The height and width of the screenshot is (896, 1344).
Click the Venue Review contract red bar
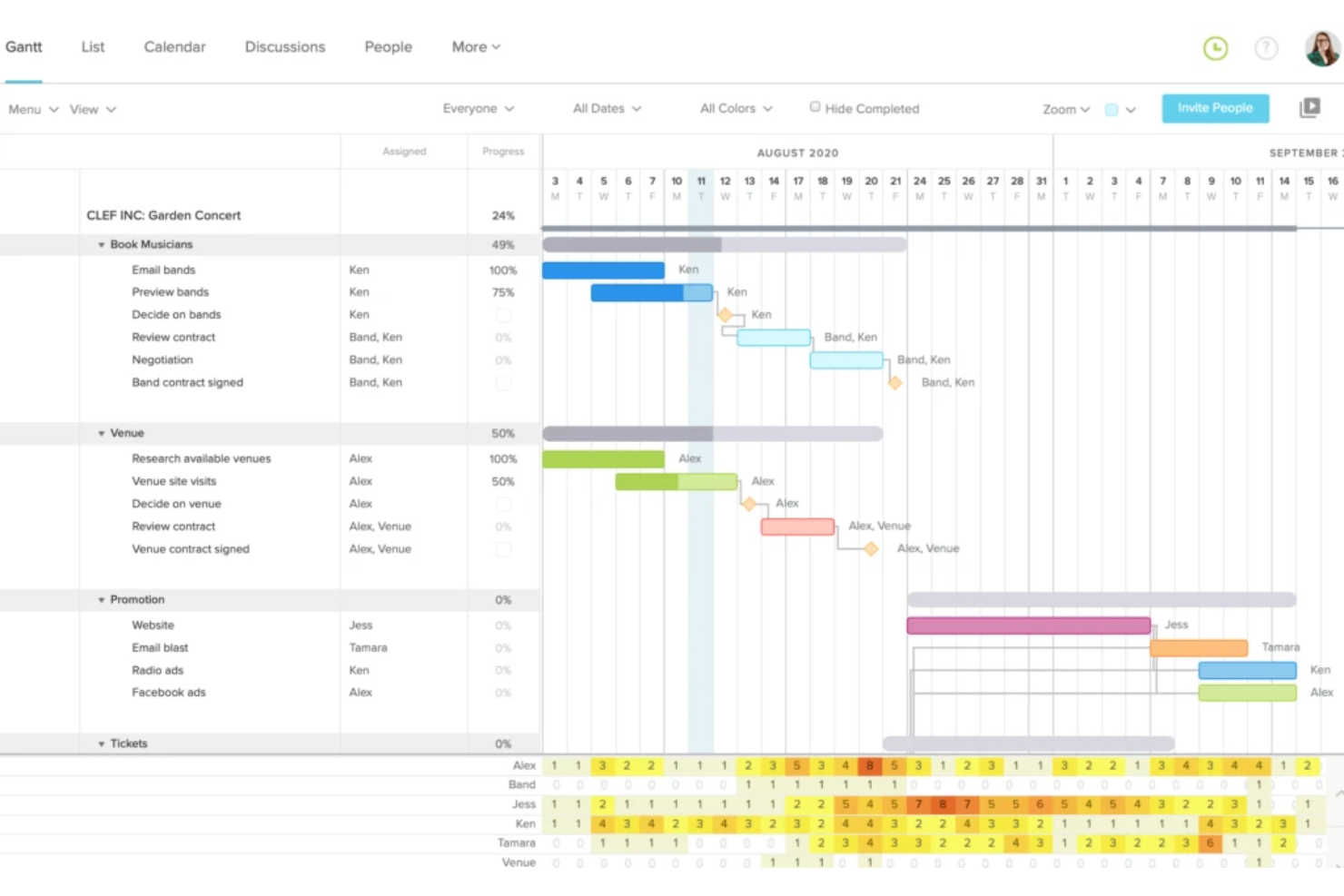[x=797, y=527]
